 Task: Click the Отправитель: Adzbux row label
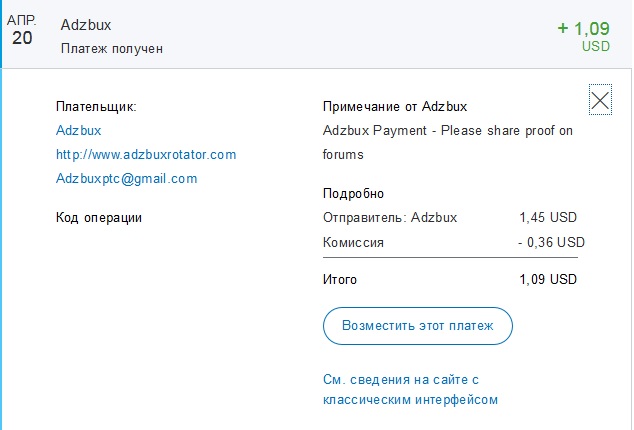pyautogui.click(x=390, y=218)
